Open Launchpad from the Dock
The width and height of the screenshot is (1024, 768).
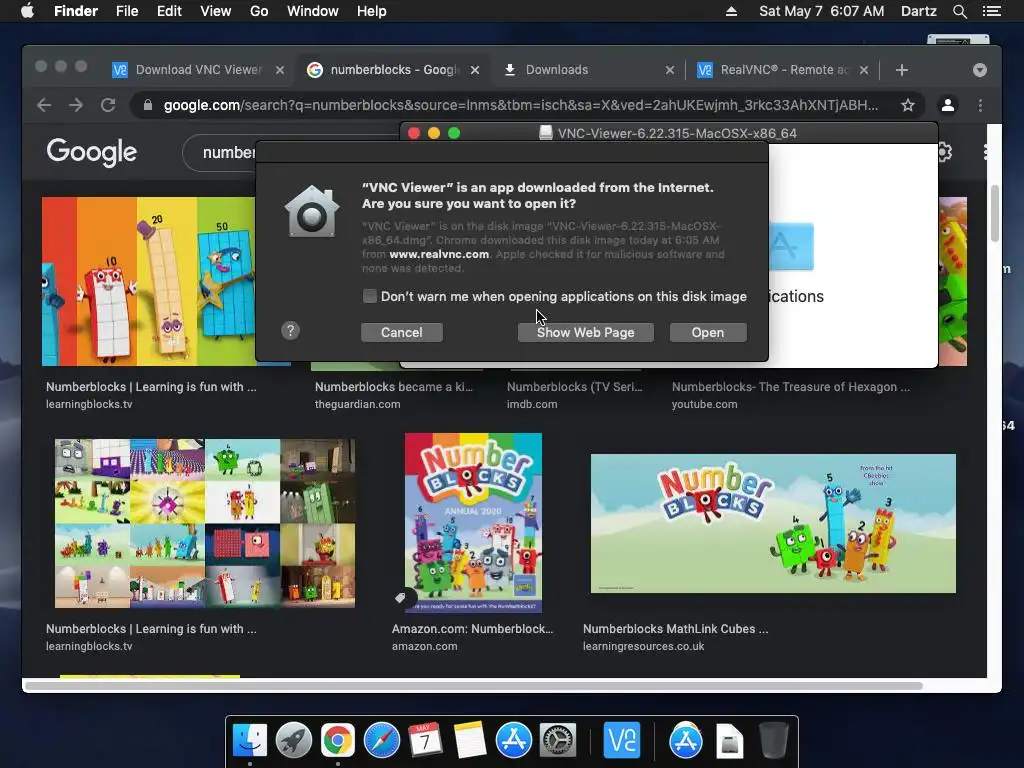[x=294, y=741]
